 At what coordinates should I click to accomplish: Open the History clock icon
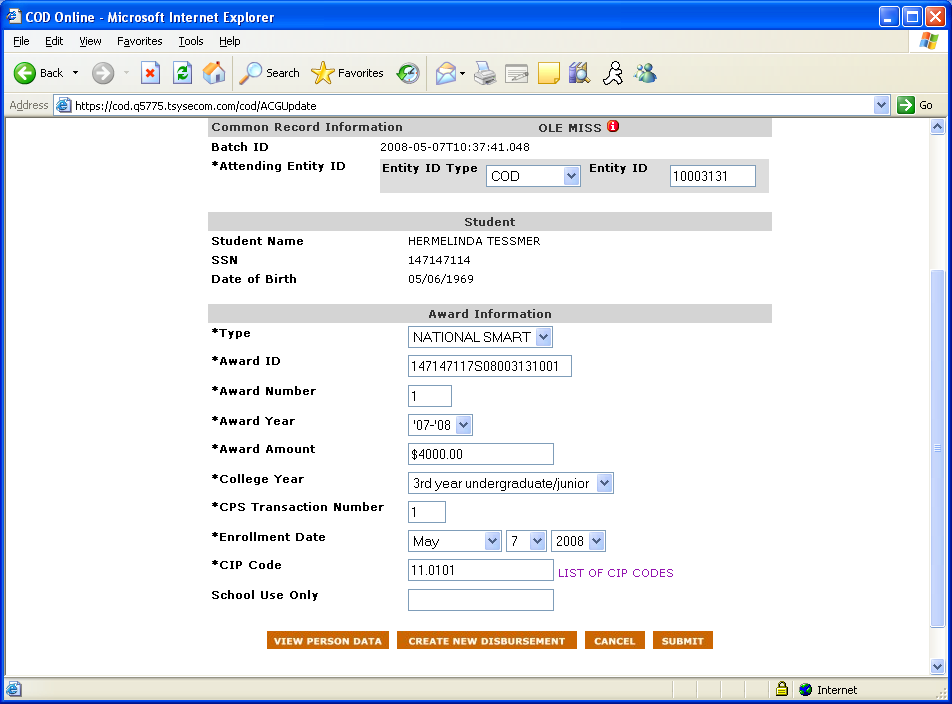(408, 73)
